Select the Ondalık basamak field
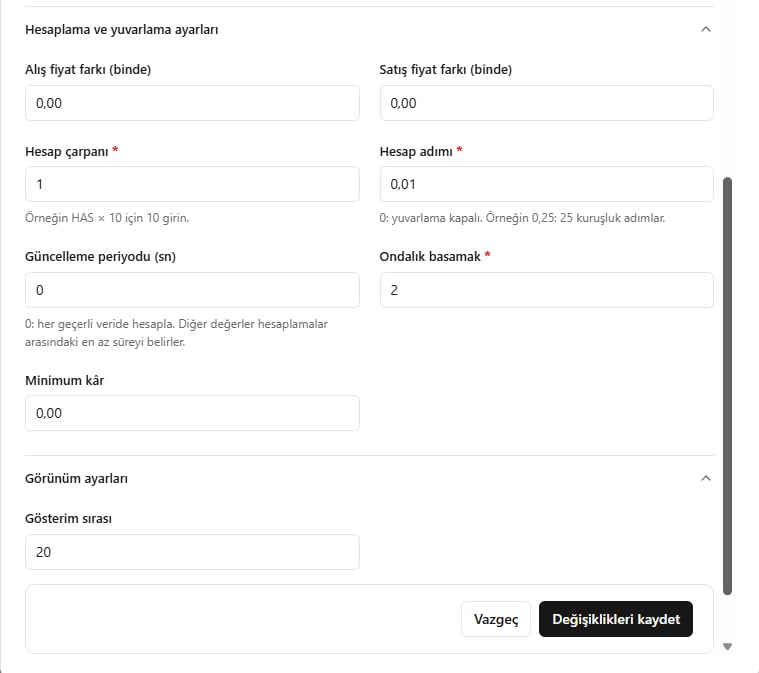Viewport: 759px width, 673px height. (546, 290)
